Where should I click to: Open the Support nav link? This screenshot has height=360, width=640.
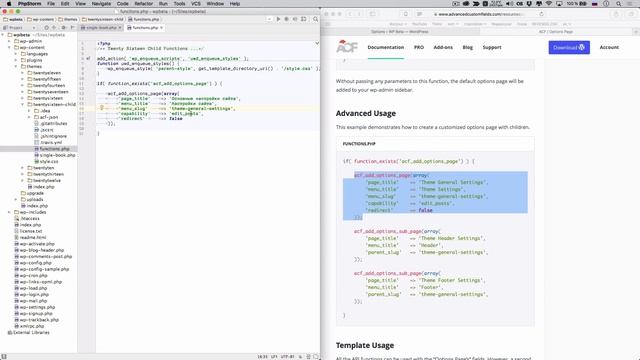click(492, 47)
